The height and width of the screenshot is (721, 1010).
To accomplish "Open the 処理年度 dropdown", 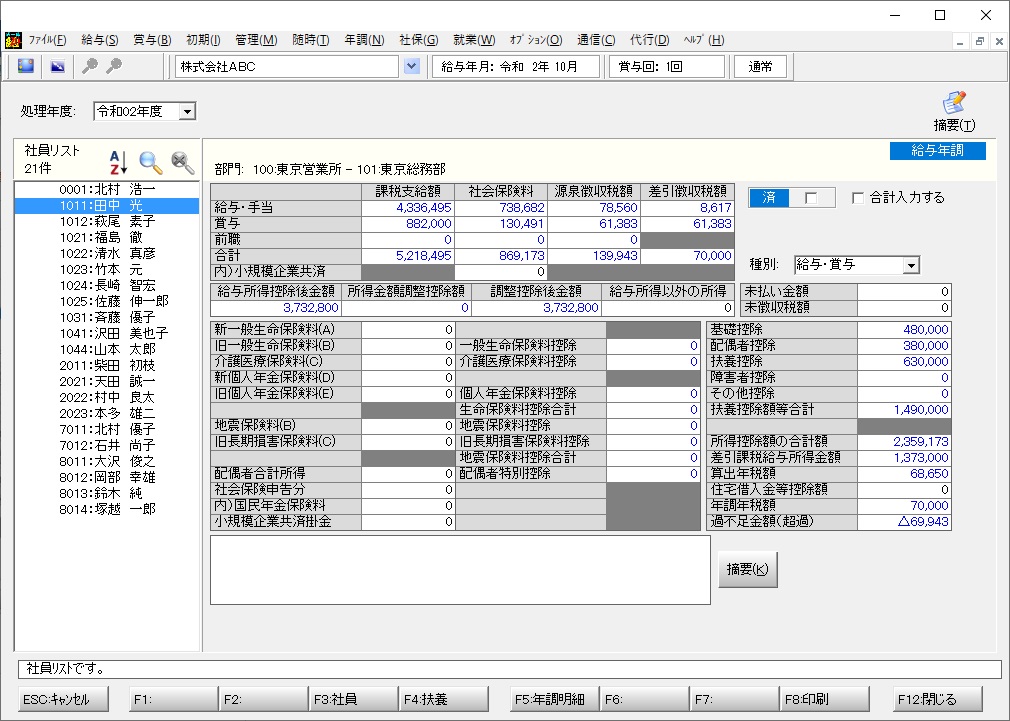I will (x=187, y=111).
